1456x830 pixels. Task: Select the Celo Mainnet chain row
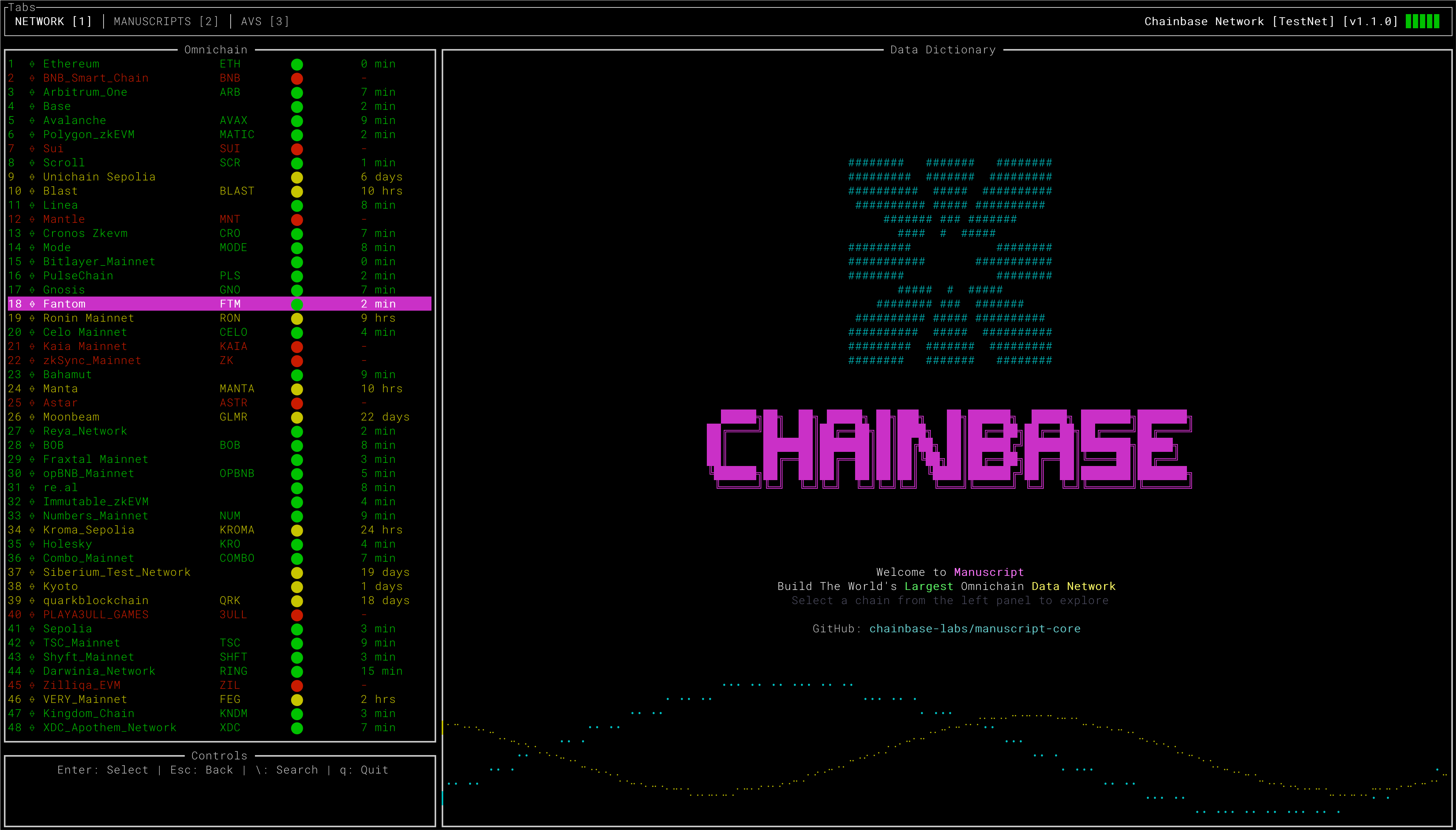pos(219,332)
